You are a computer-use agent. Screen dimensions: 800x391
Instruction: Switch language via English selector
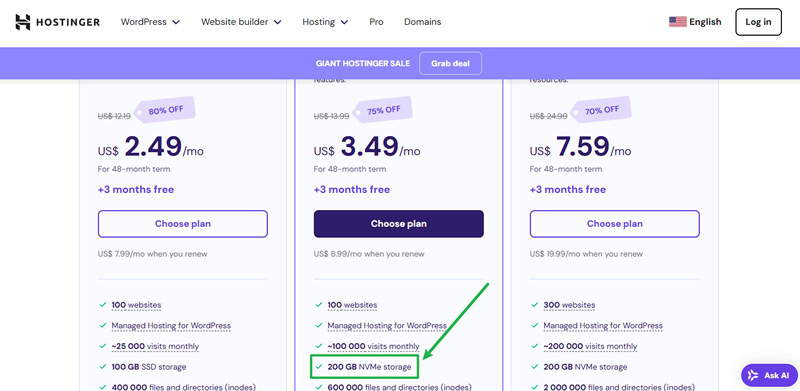(705, 22)
